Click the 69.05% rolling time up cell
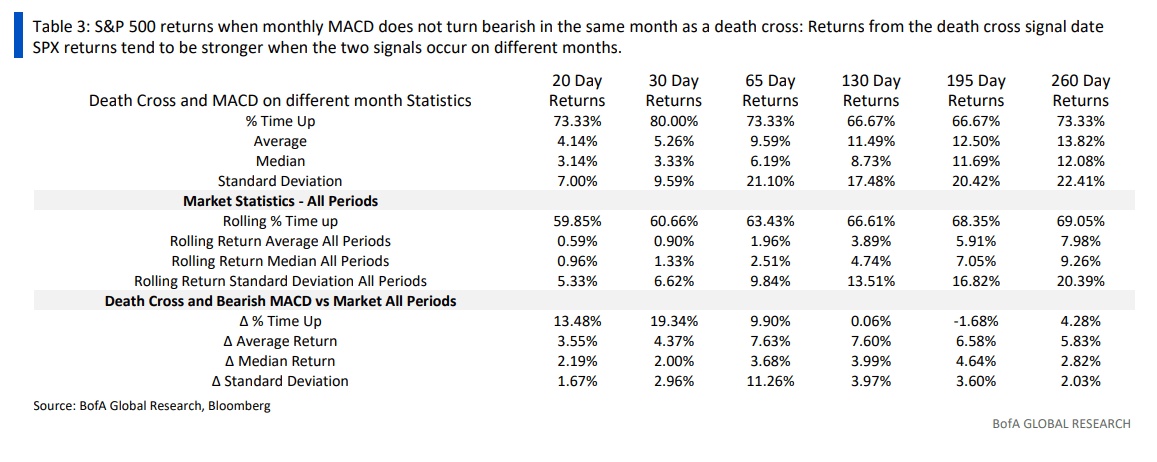 pyautogui.click(x=1080, y=221)
